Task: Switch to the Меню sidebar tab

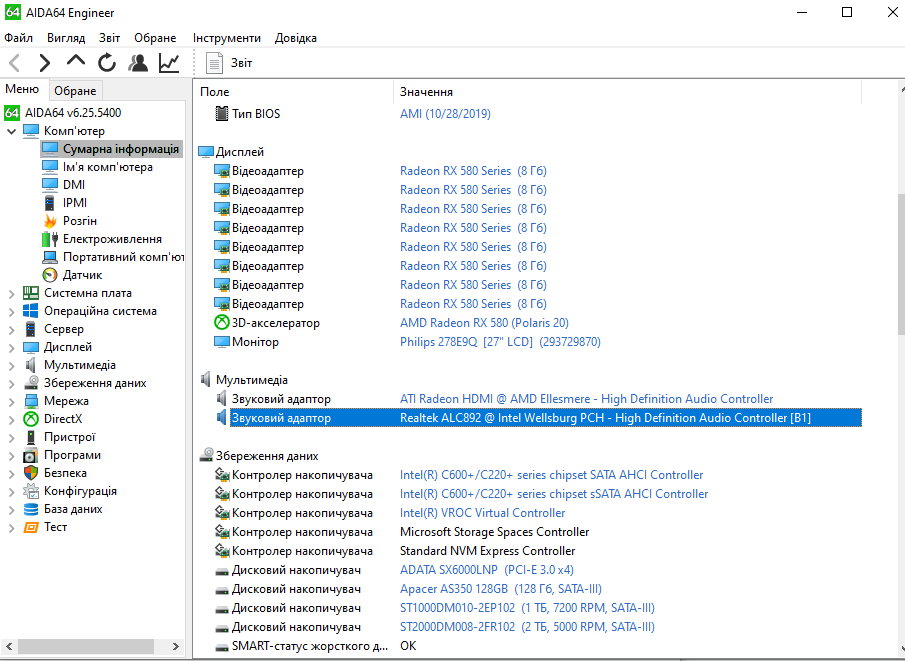Action: (x=22, y=89)
